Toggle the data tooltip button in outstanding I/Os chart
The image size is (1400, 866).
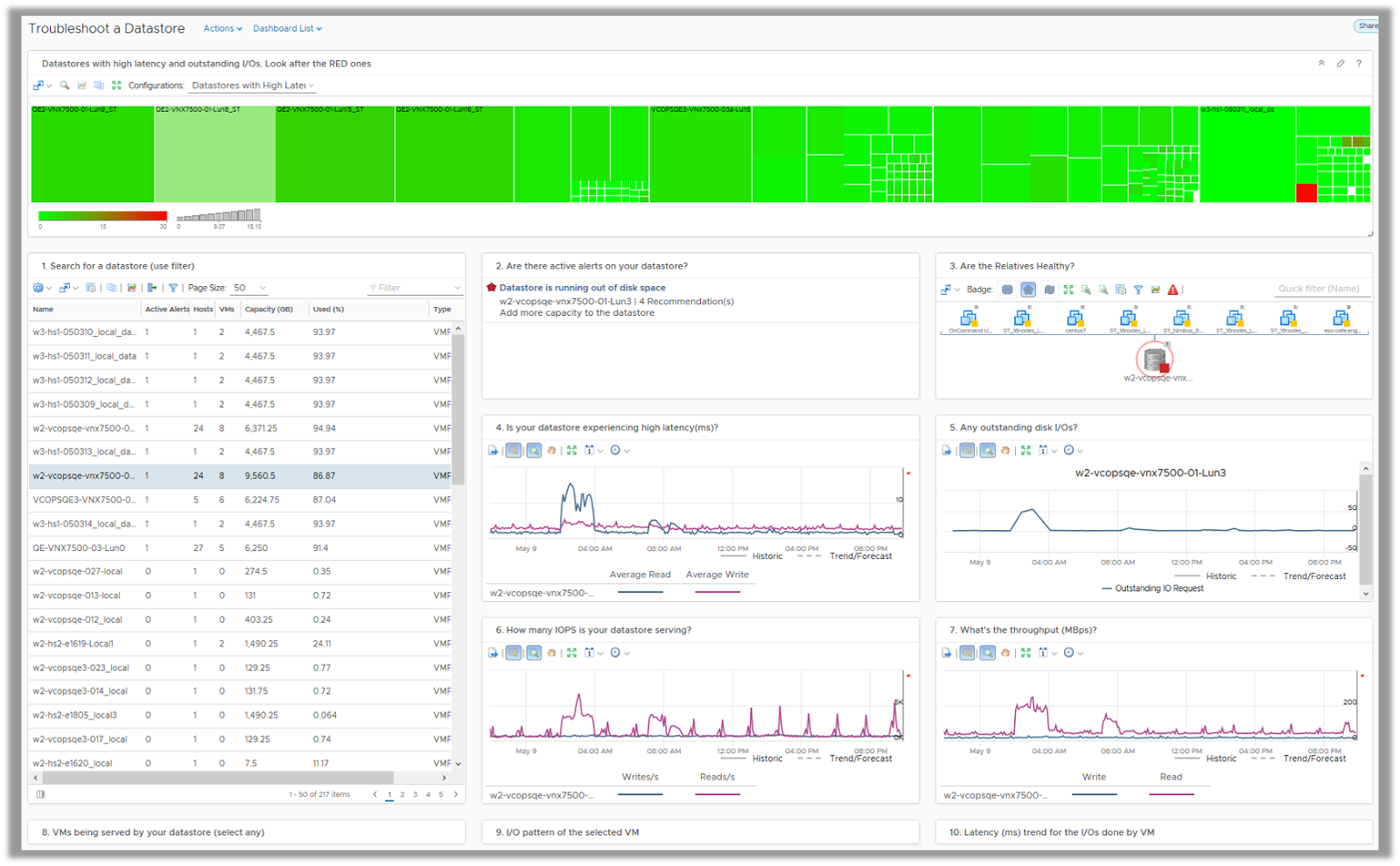pyautogui.click(x=967, y=450)
